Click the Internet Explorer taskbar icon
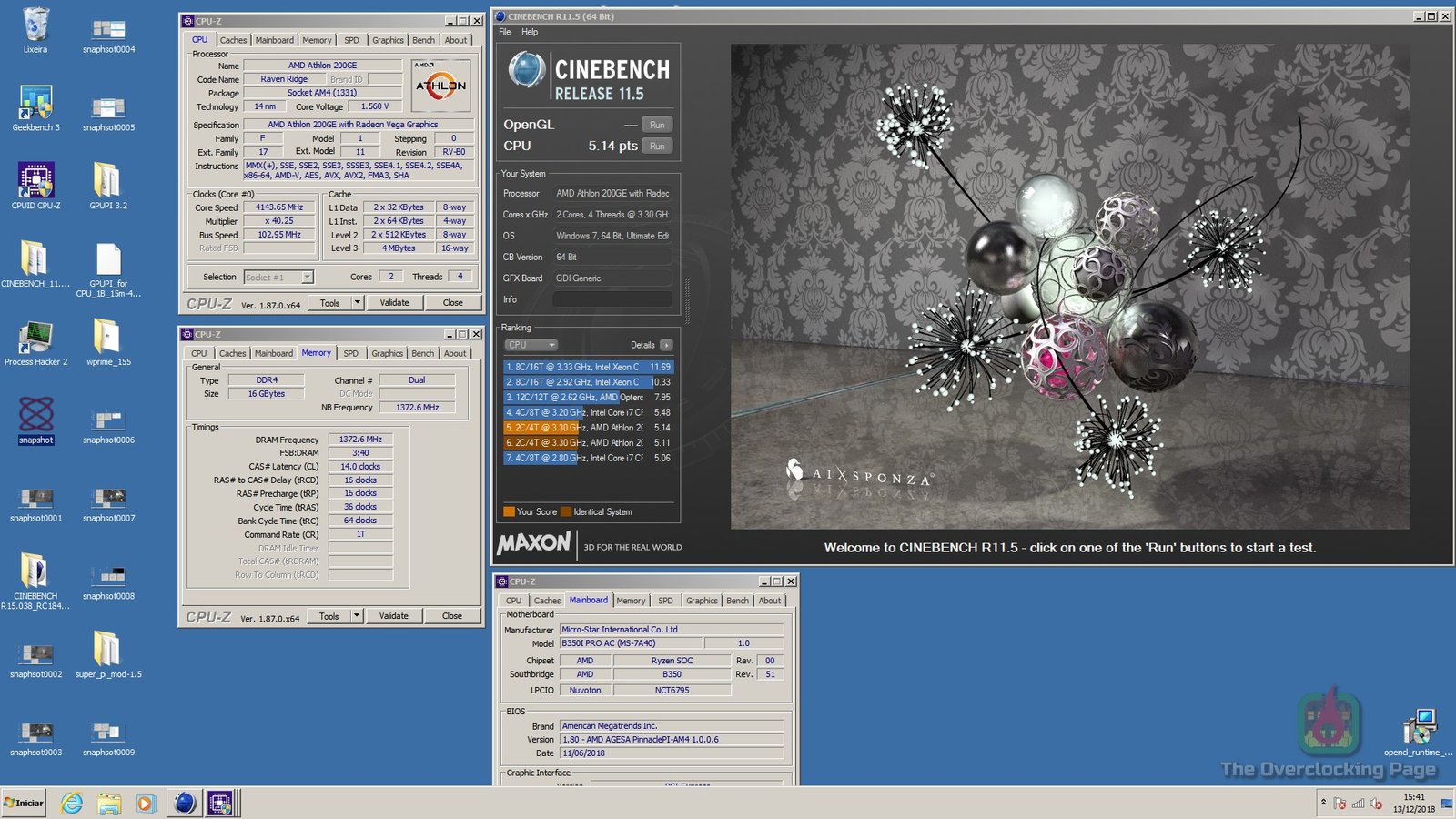1456x819 pixels. (71, 803)
